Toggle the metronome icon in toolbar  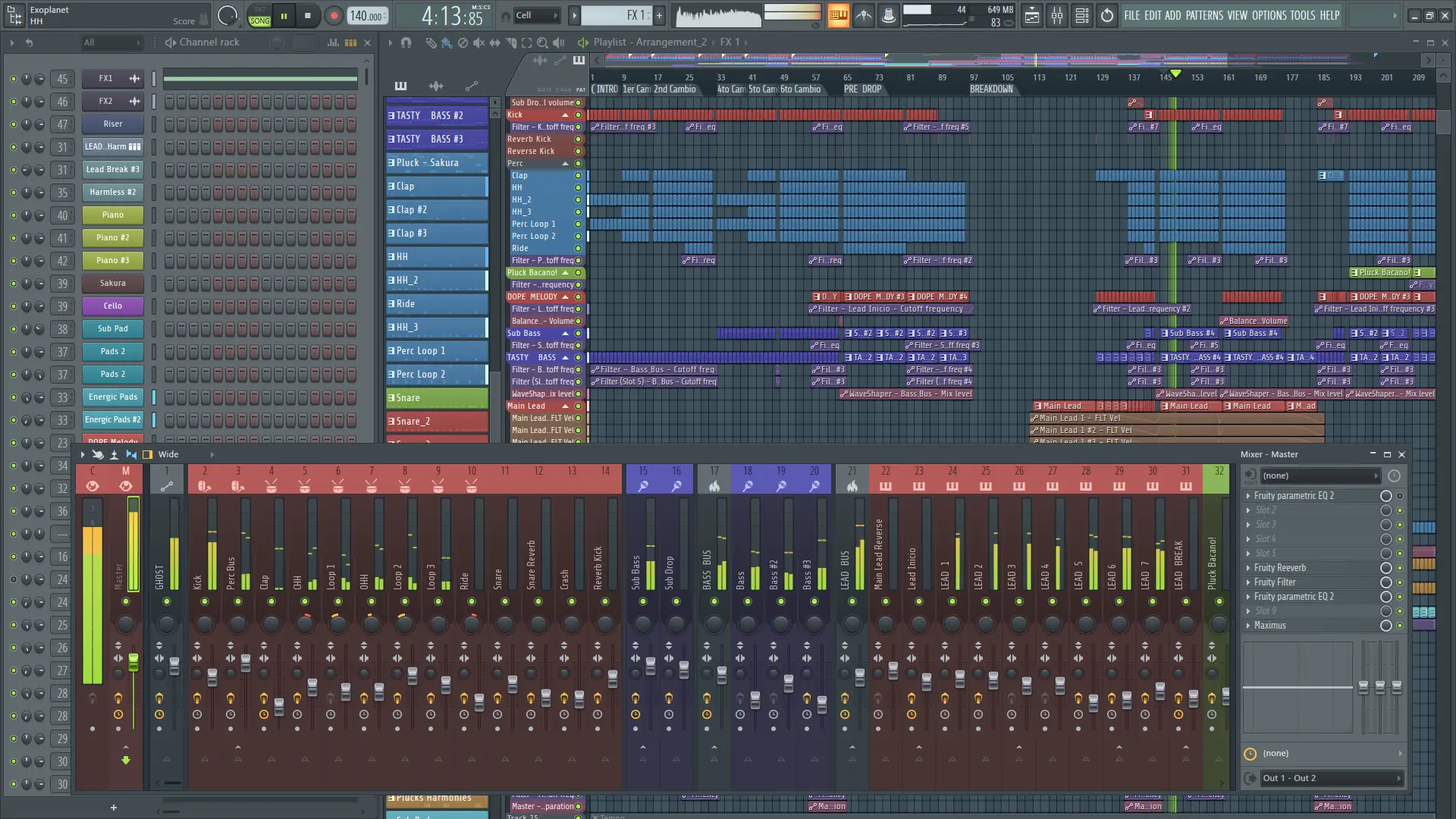click(x=864, y=16)
